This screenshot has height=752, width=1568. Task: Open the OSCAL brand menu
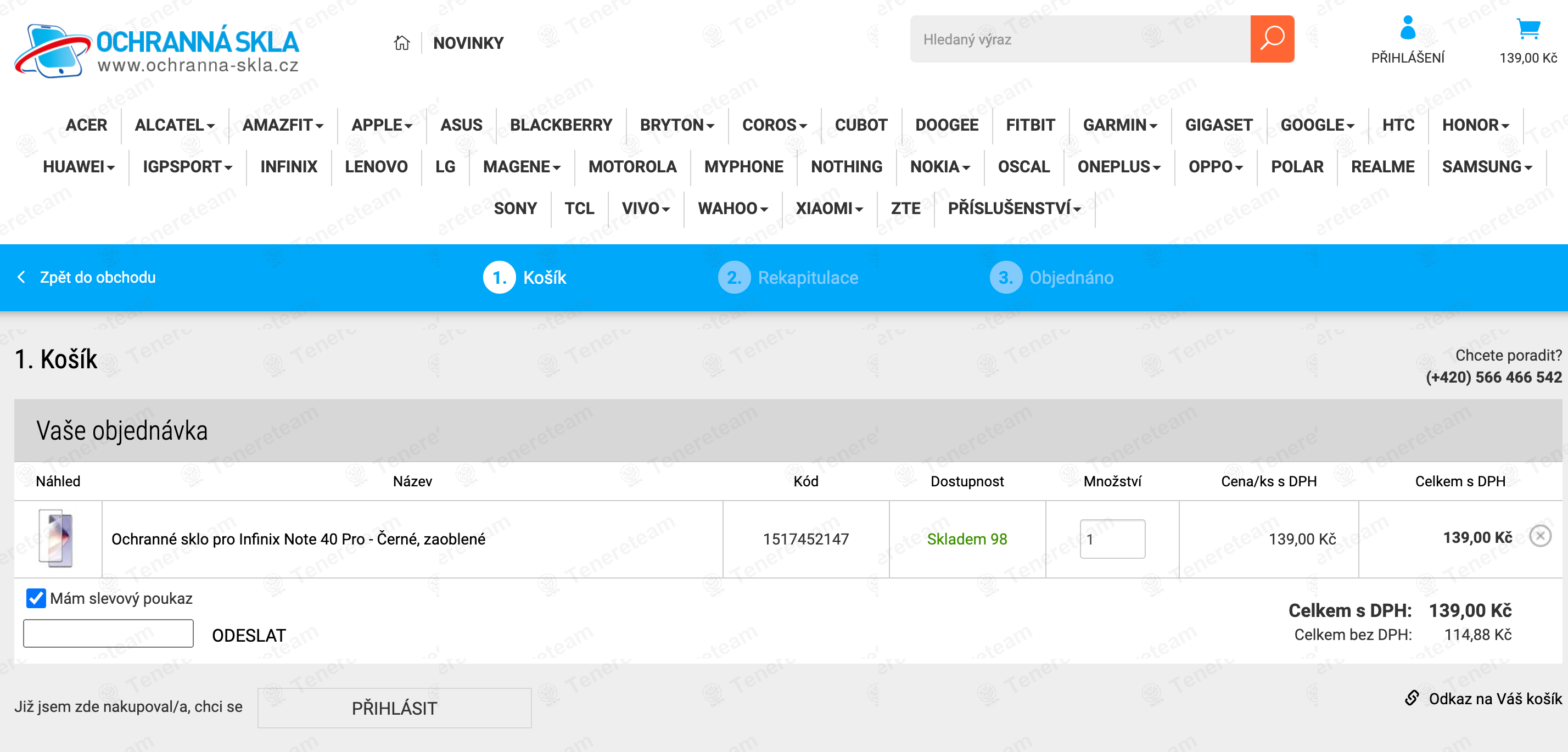click(1023, 167)
